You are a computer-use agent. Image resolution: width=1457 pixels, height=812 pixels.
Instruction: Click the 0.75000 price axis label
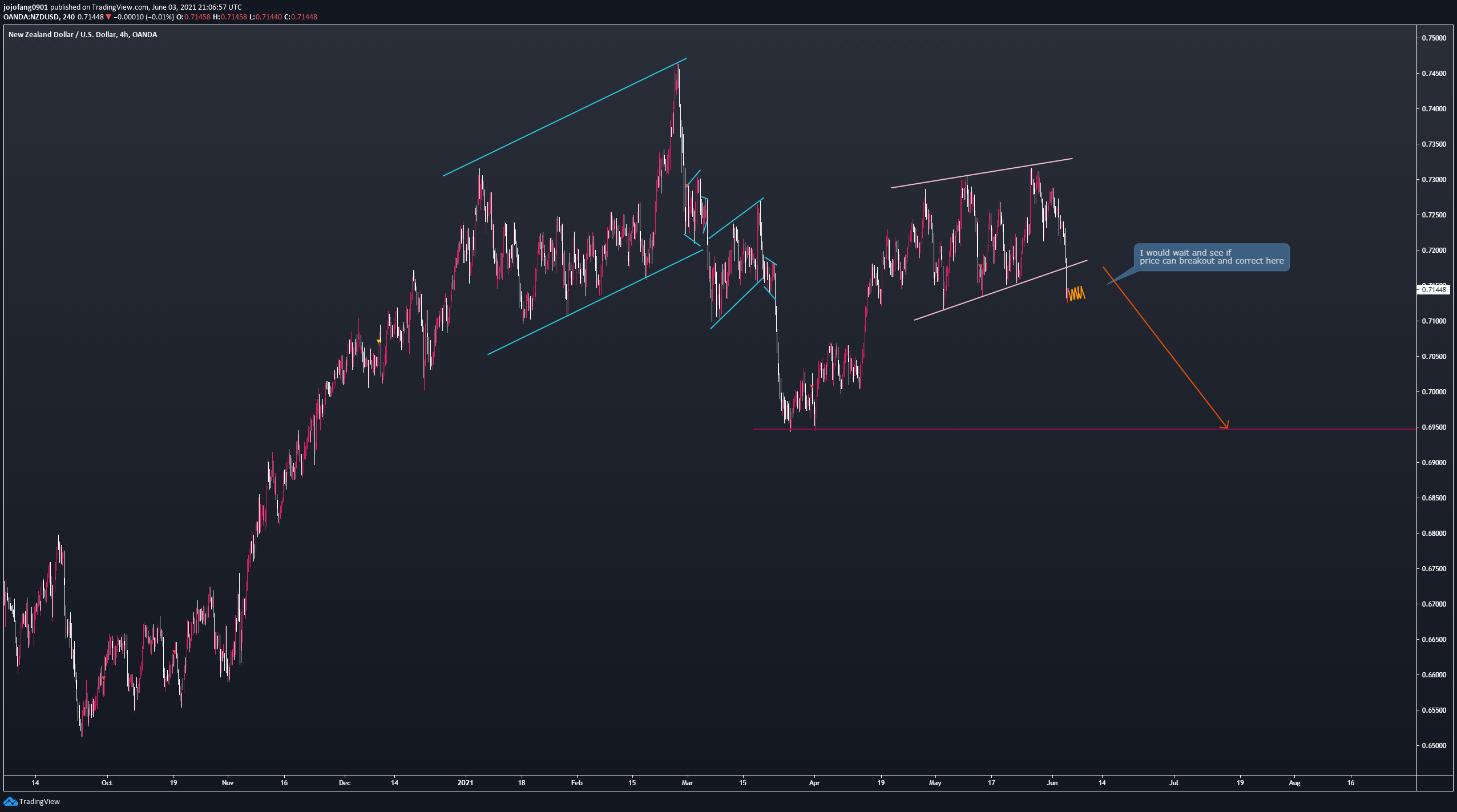coord(1434,38)
